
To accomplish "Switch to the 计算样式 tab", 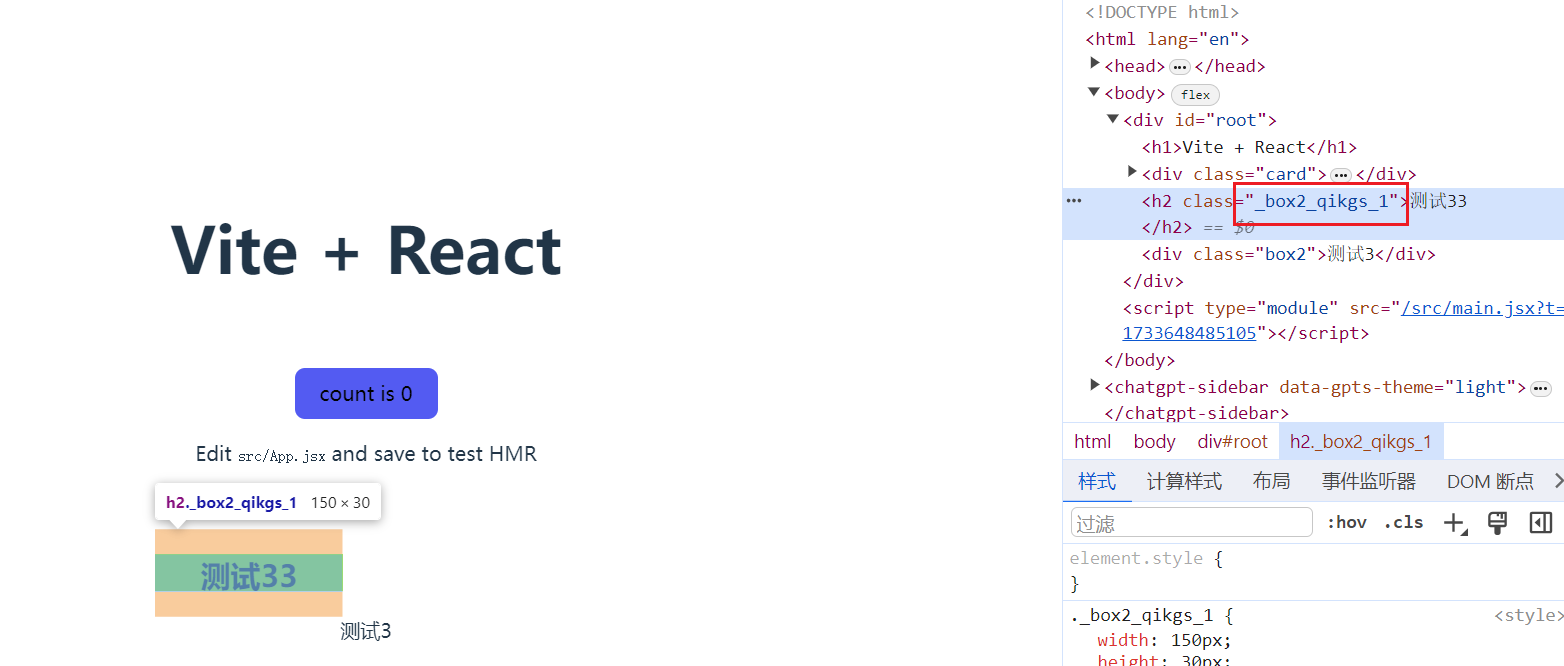I will click(x=1184, y=481).
